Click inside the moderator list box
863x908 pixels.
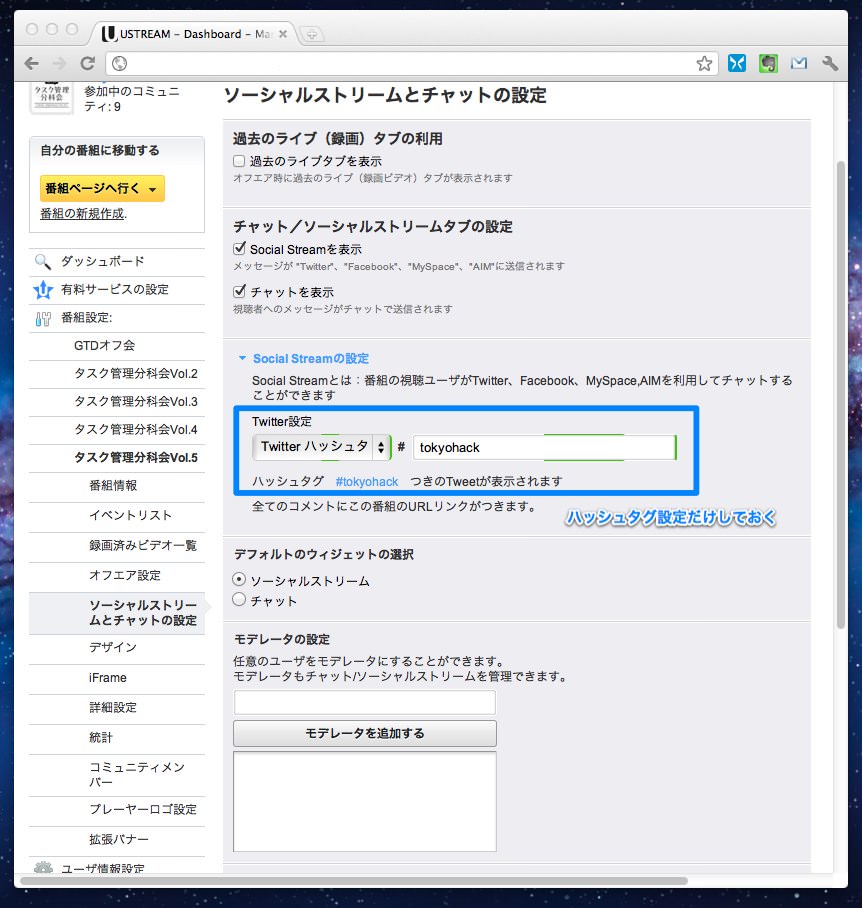365,801
